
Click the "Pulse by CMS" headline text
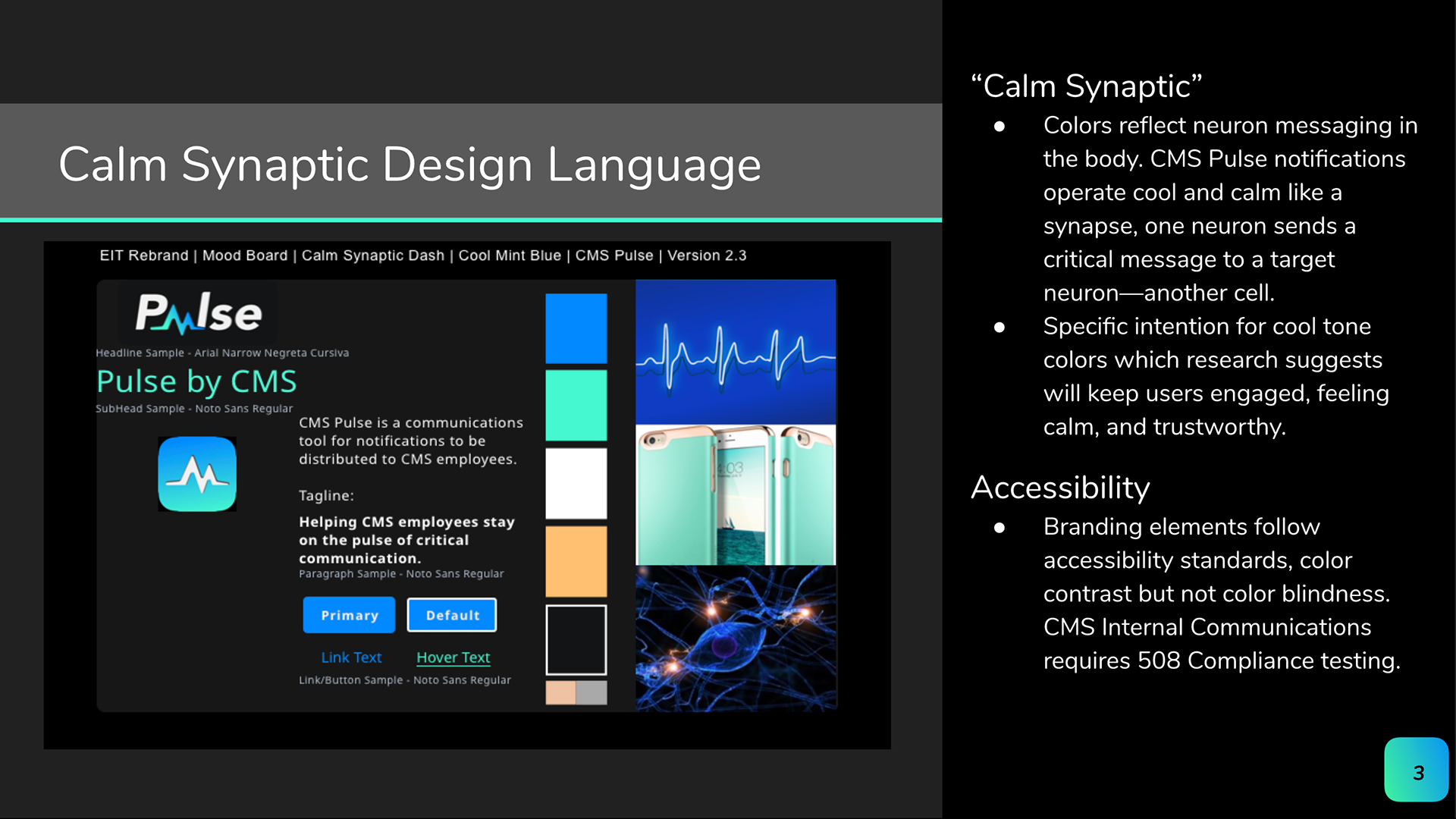coord(196,381)
